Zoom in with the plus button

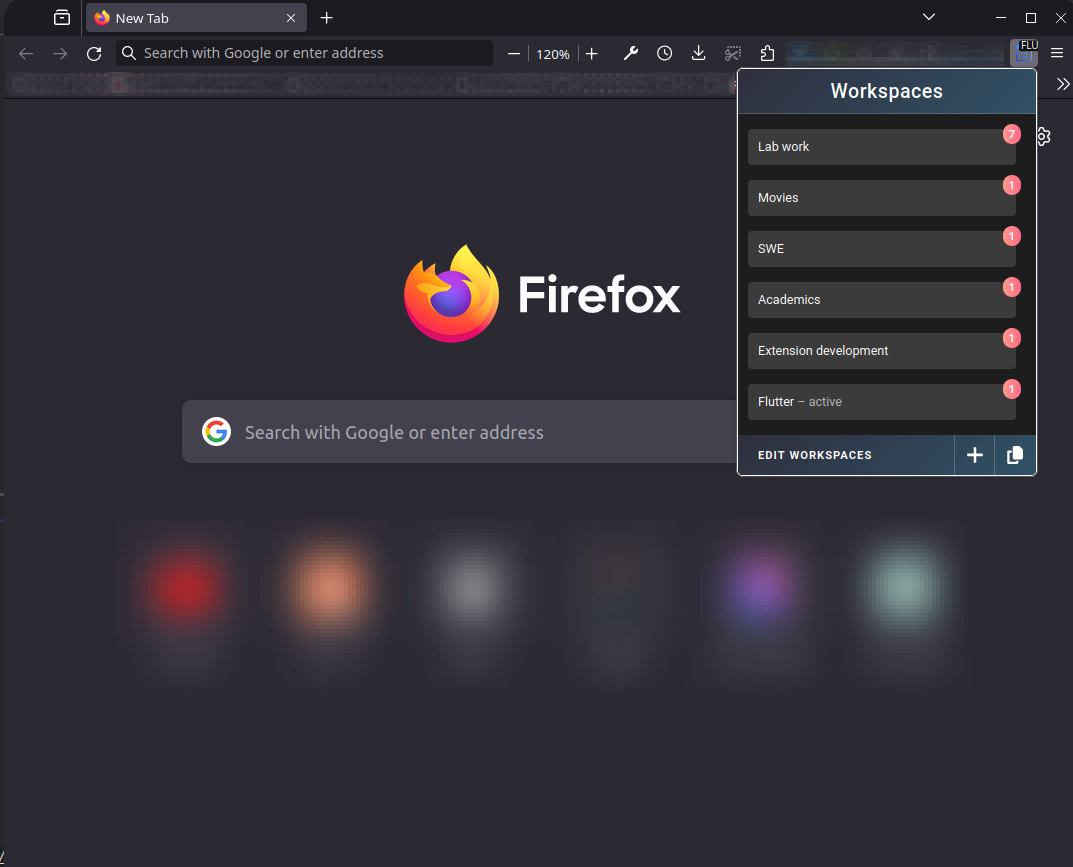(x=592, y=53)
